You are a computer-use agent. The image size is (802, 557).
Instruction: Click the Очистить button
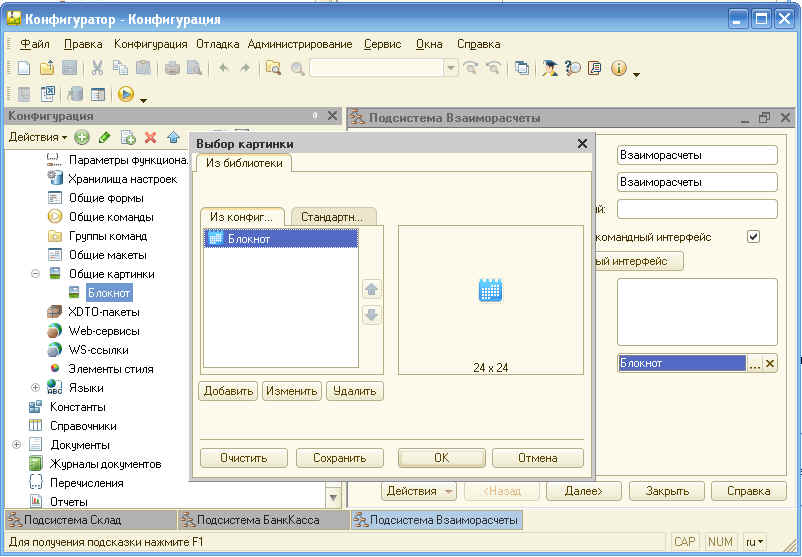point(243,458)
